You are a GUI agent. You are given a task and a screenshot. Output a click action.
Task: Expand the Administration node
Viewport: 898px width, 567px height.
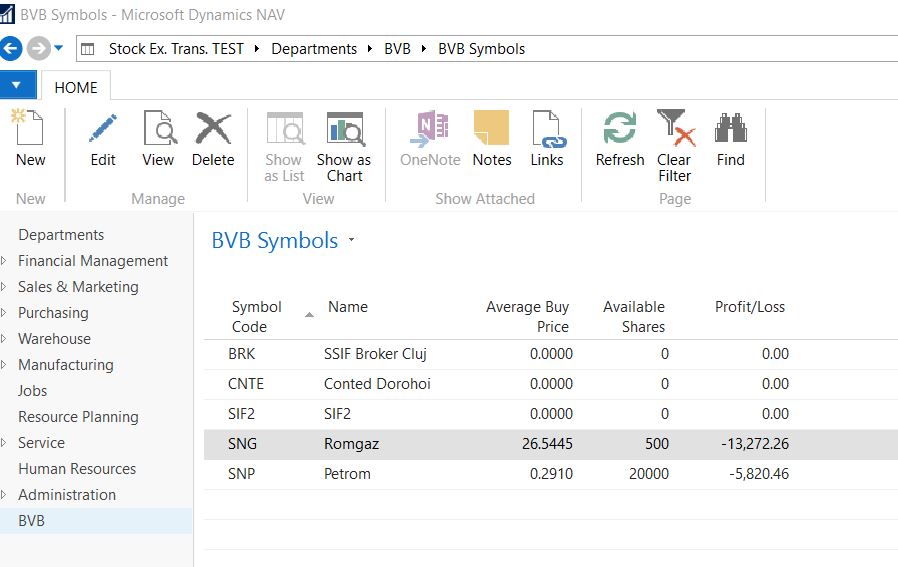coord(4,495)
